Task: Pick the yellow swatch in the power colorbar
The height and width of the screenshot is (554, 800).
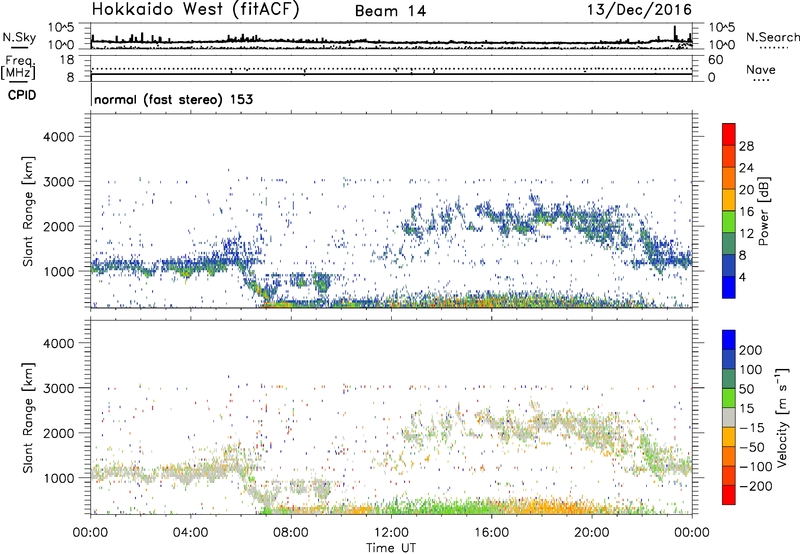Action: click(x=729, y=199)
